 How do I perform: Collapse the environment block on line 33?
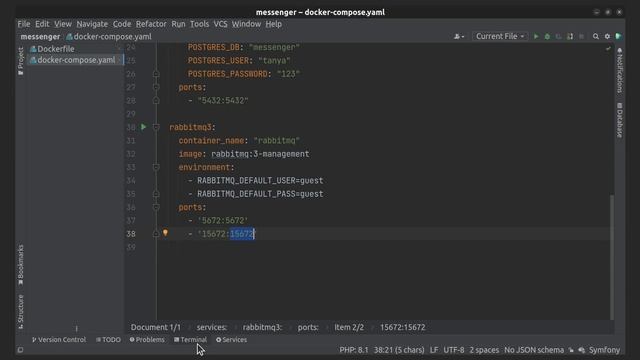(156, 167)
